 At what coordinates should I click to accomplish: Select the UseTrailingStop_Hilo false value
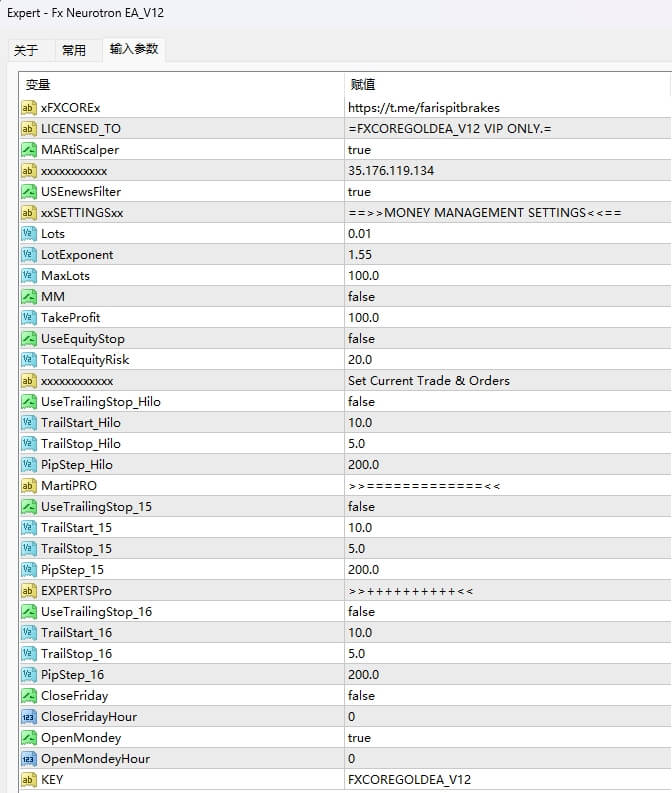click(361, 402)
